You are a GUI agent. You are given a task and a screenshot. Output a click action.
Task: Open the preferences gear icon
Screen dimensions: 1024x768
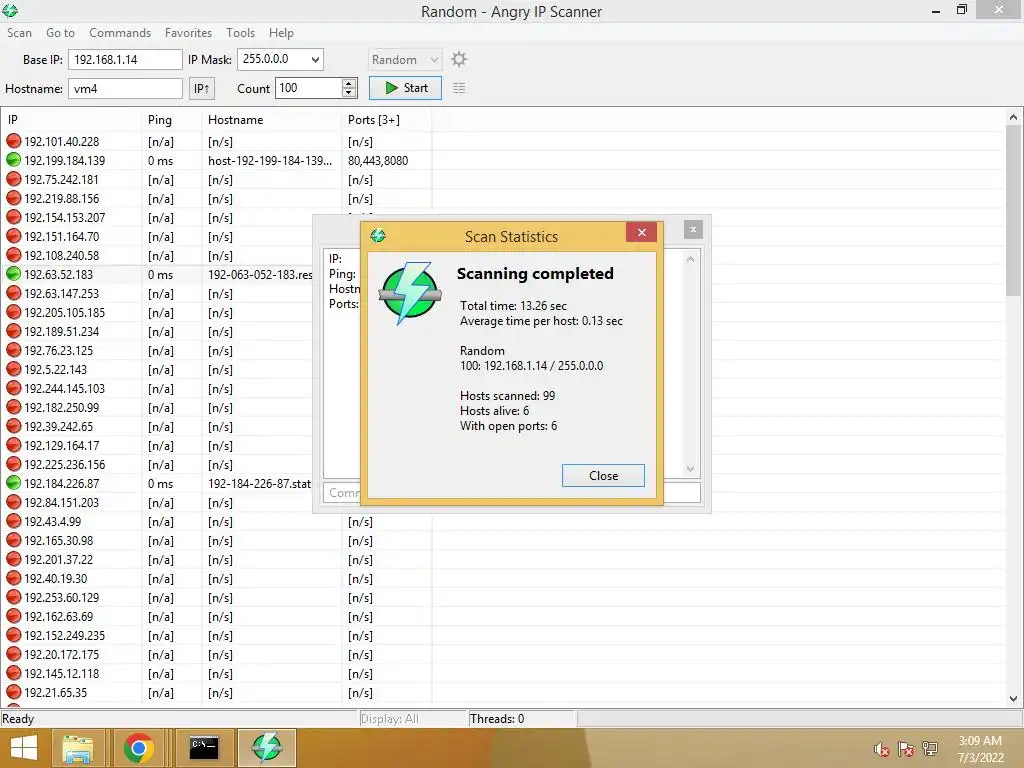click(459, 59)
